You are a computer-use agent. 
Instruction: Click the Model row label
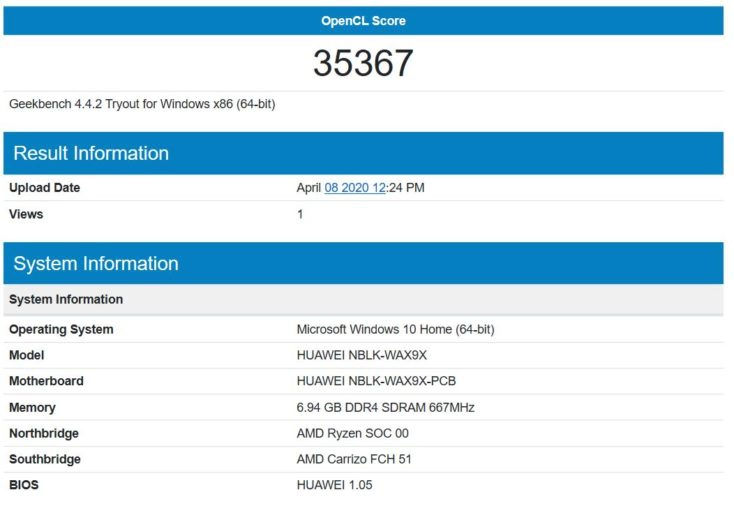pos(27,355)
